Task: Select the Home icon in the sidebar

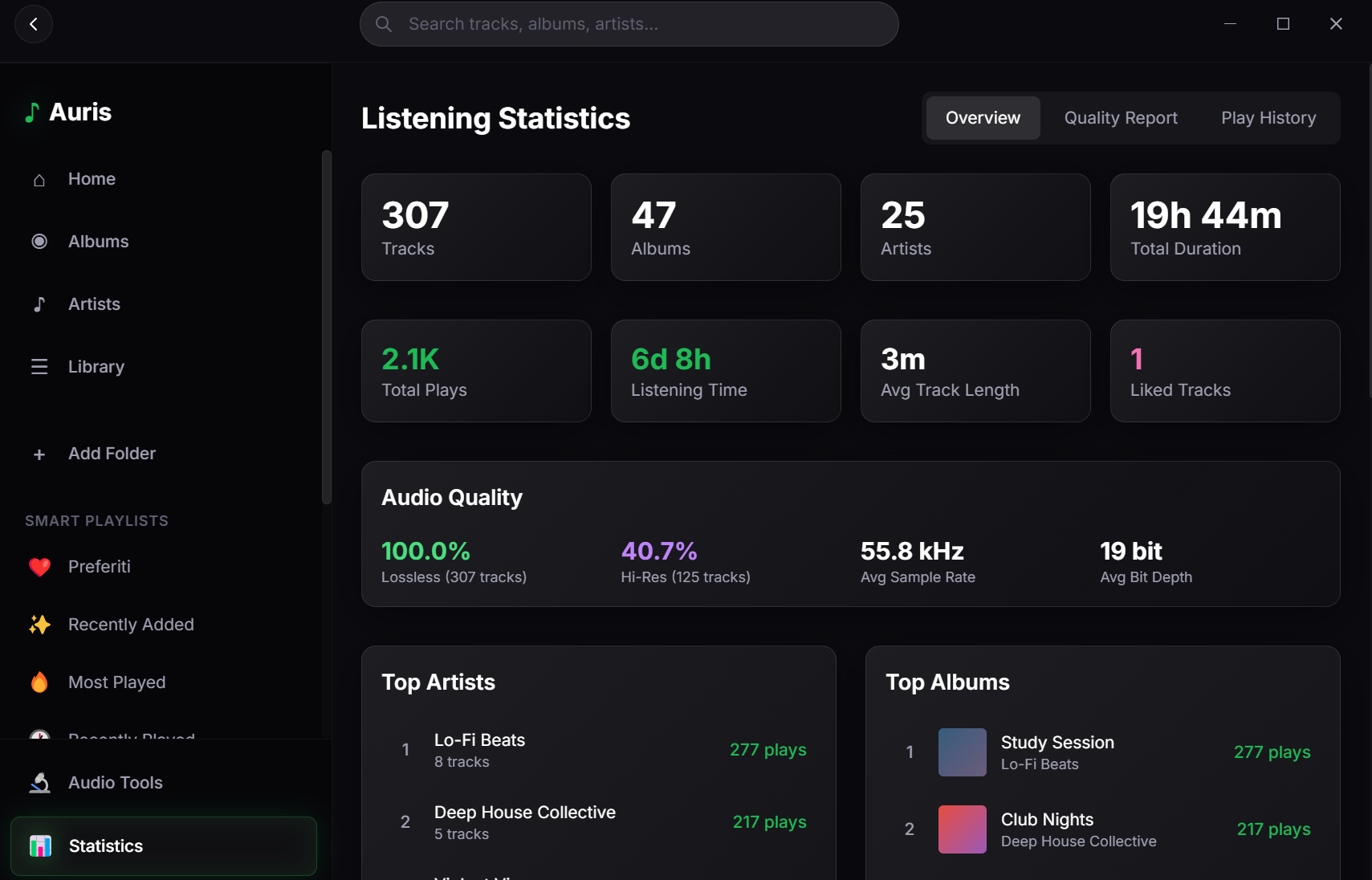Action: click(39, 179)
